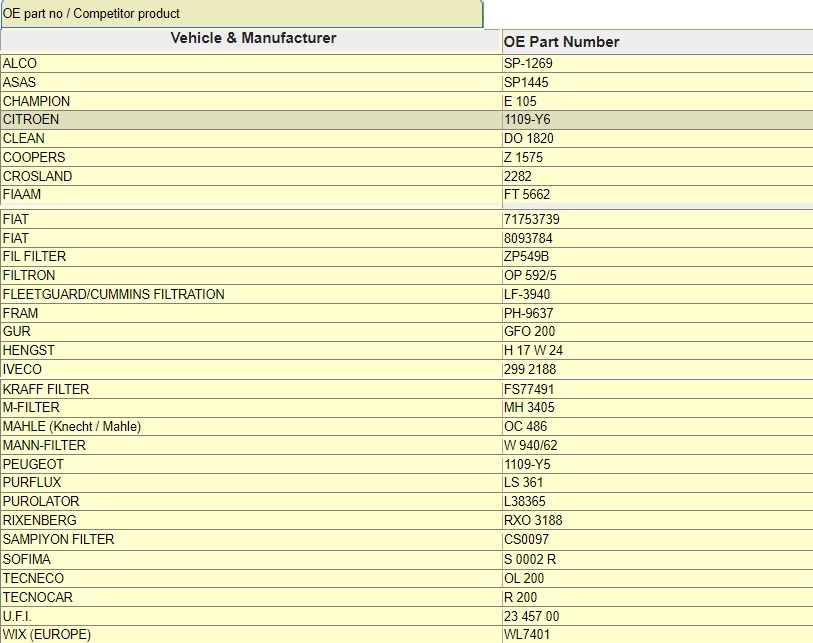Select the PEUGEOT row
Image resolution: width=813 pixels, height=643 pixels.
(406, 464)
